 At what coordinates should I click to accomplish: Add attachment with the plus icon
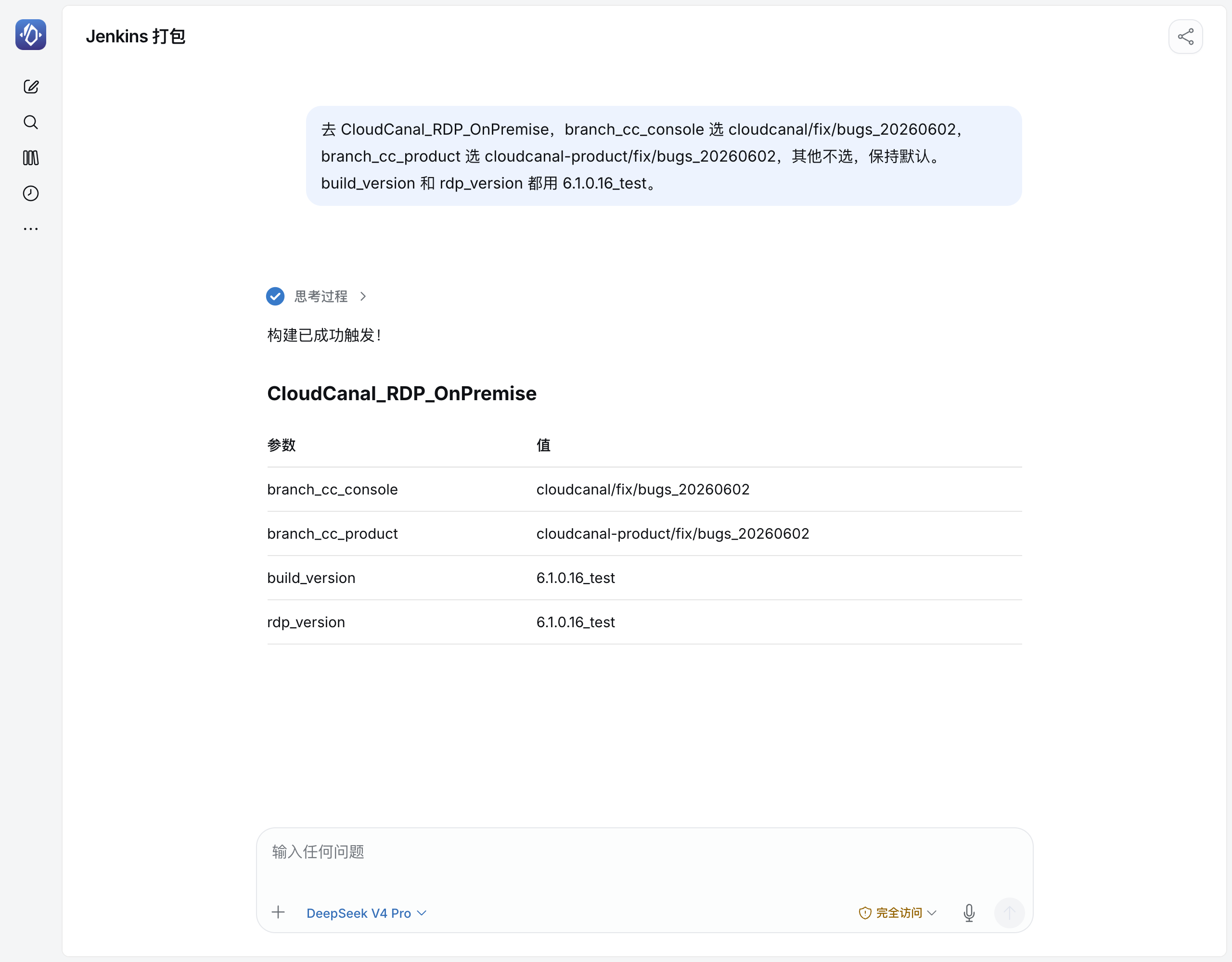point(278,912)
